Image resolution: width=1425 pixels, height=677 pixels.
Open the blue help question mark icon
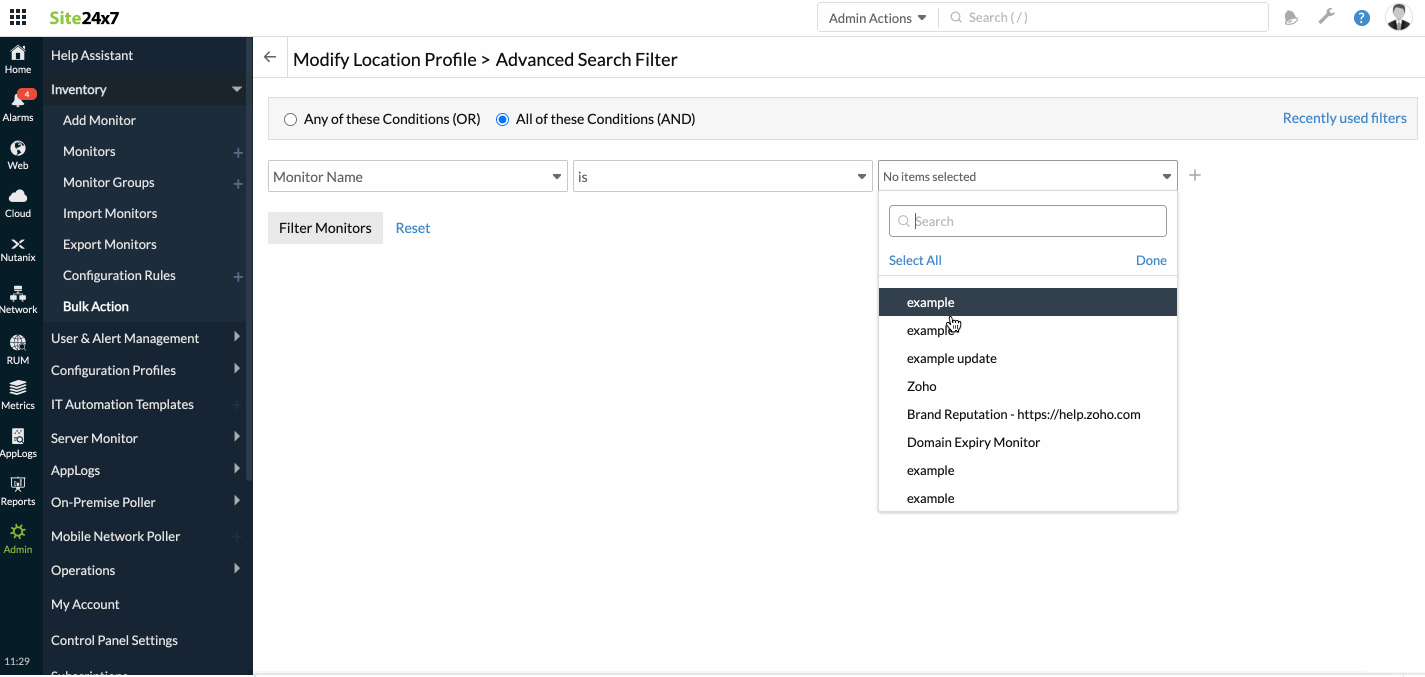[1361, 18]
